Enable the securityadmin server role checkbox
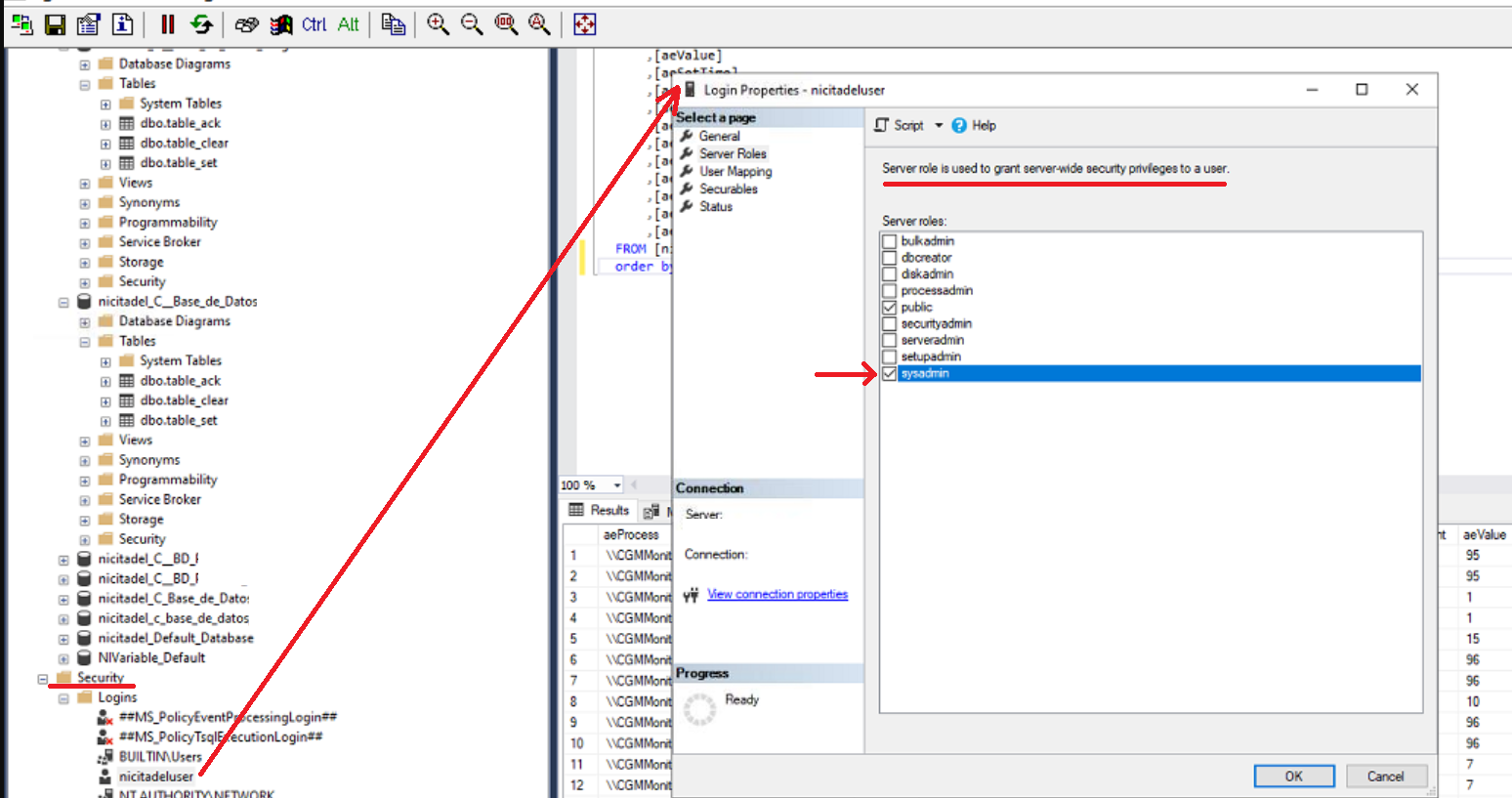Screen dimensions: 1512x798 coord(889,324)
